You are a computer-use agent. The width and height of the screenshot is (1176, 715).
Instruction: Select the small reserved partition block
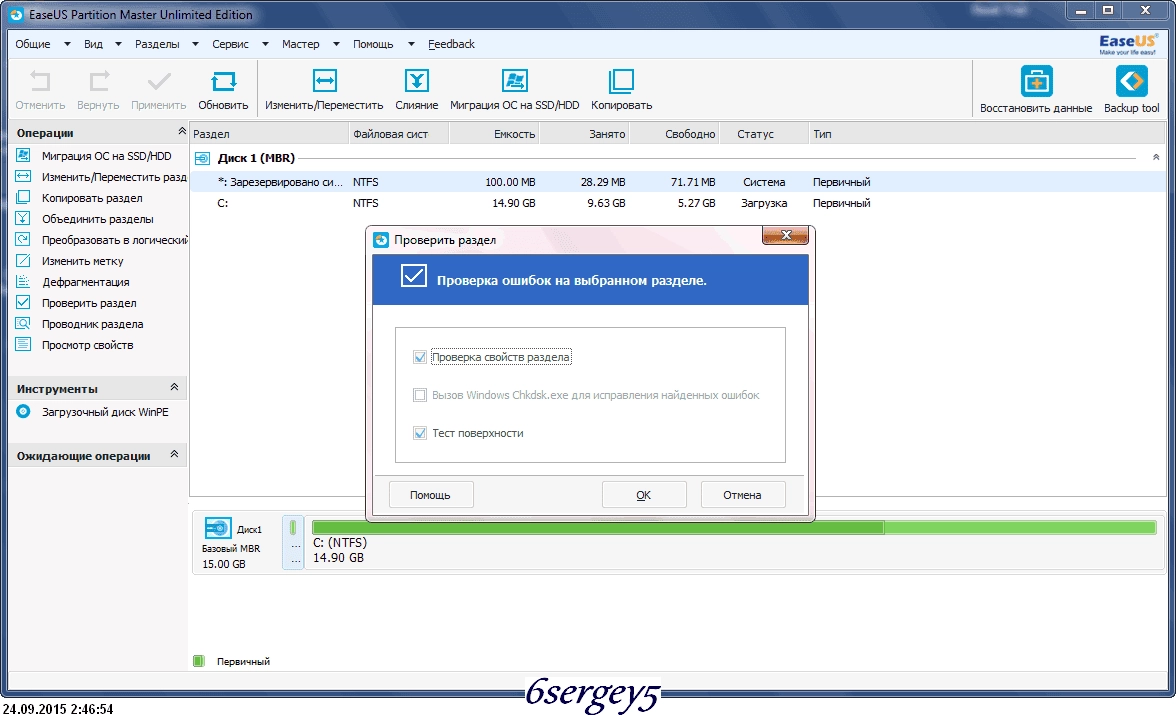click(x=293, y=543)
